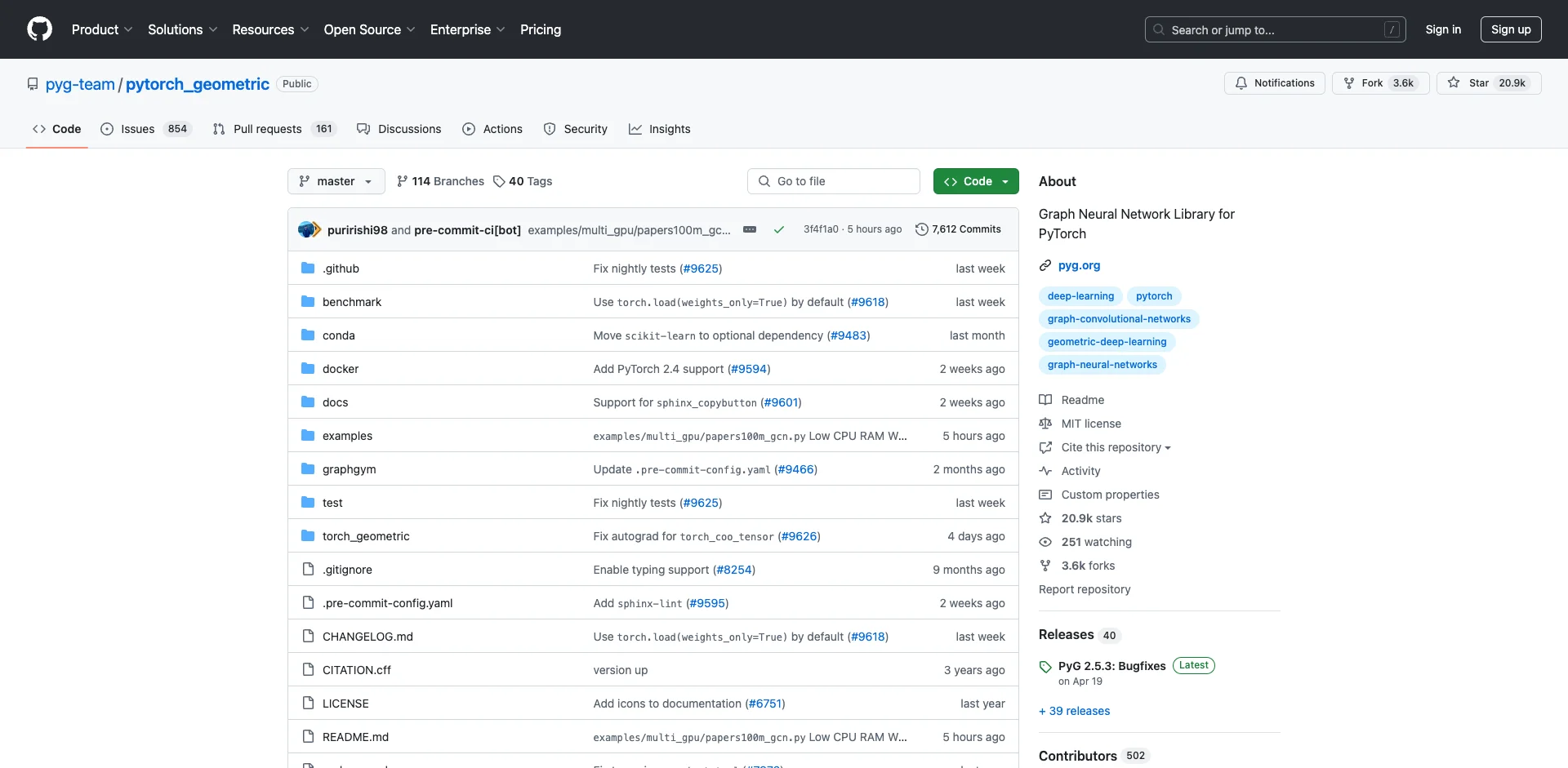Click the tag icon next to 40 Tags
Screen dimensions: 1568x768
pos(499,181)
